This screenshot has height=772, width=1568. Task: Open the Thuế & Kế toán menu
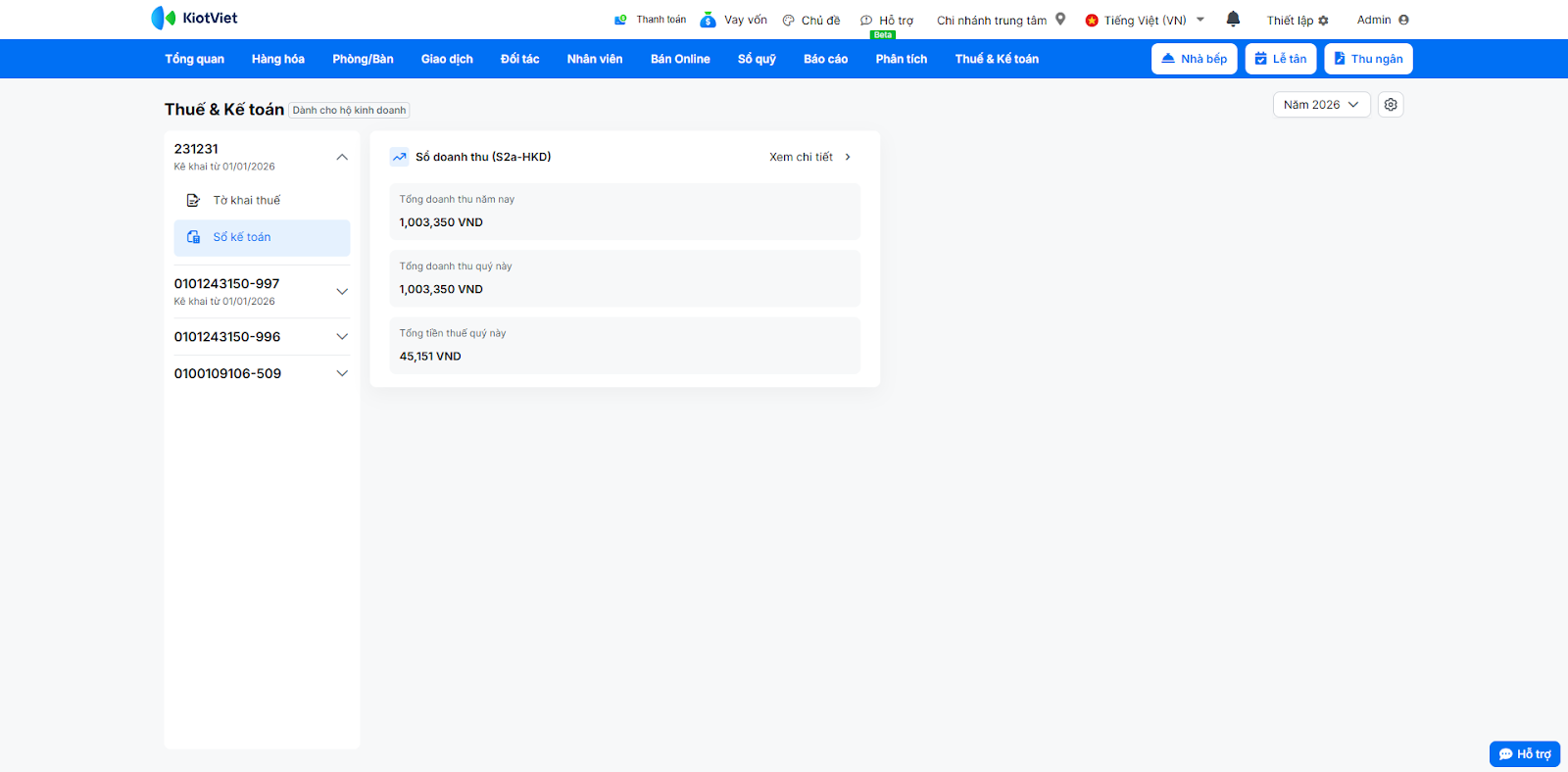997,59
